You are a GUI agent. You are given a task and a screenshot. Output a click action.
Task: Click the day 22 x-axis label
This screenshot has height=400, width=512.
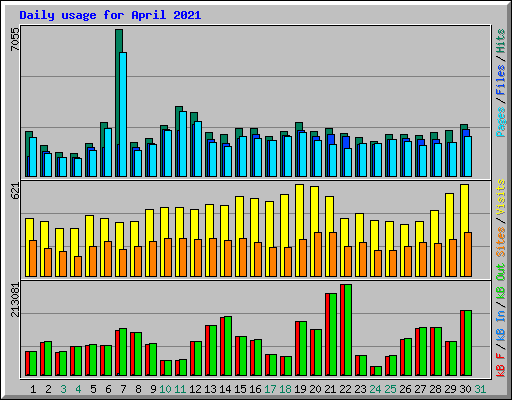pos(345,389)
